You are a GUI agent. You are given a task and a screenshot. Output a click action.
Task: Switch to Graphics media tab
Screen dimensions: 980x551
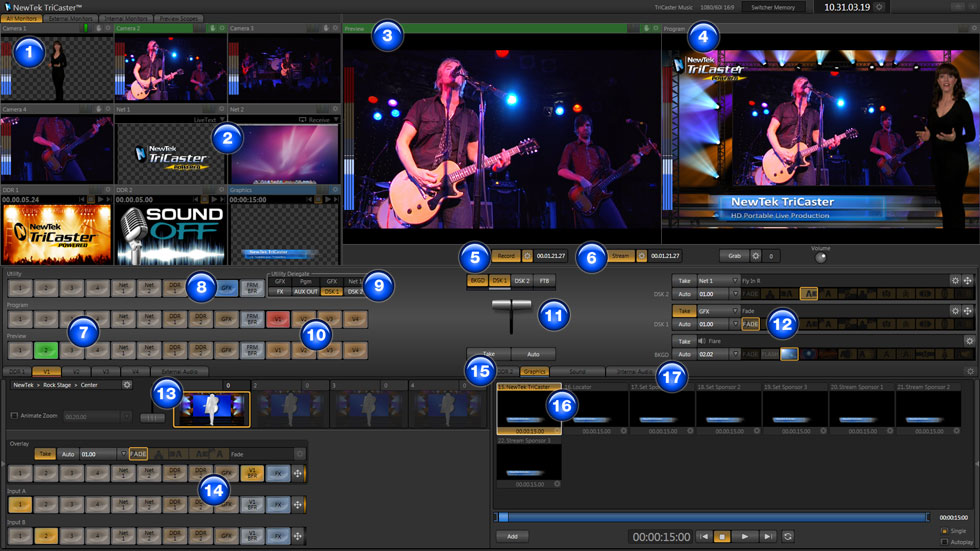pos(534,372)
